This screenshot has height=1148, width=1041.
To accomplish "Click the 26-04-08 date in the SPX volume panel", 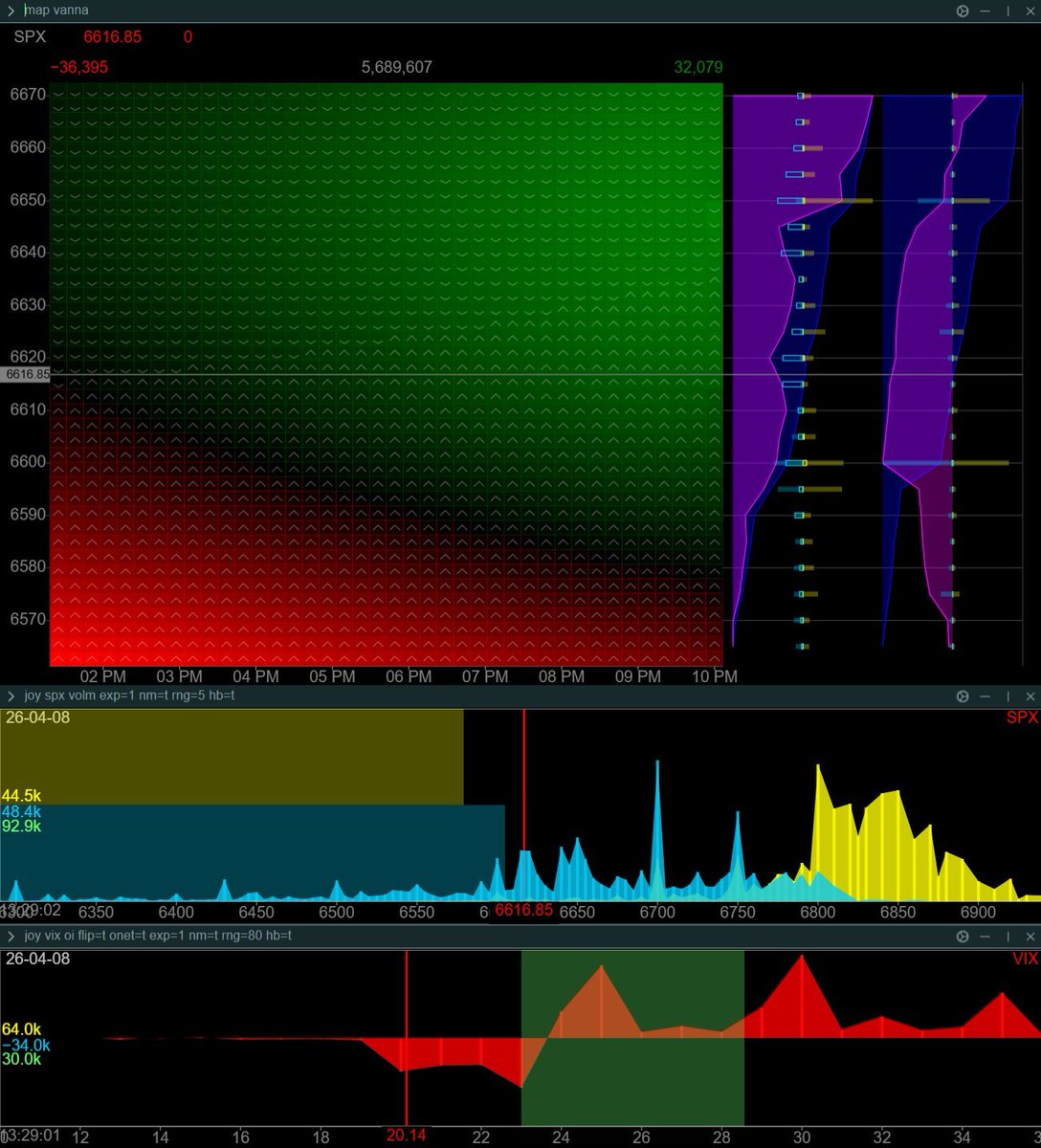I will [37, 717].
